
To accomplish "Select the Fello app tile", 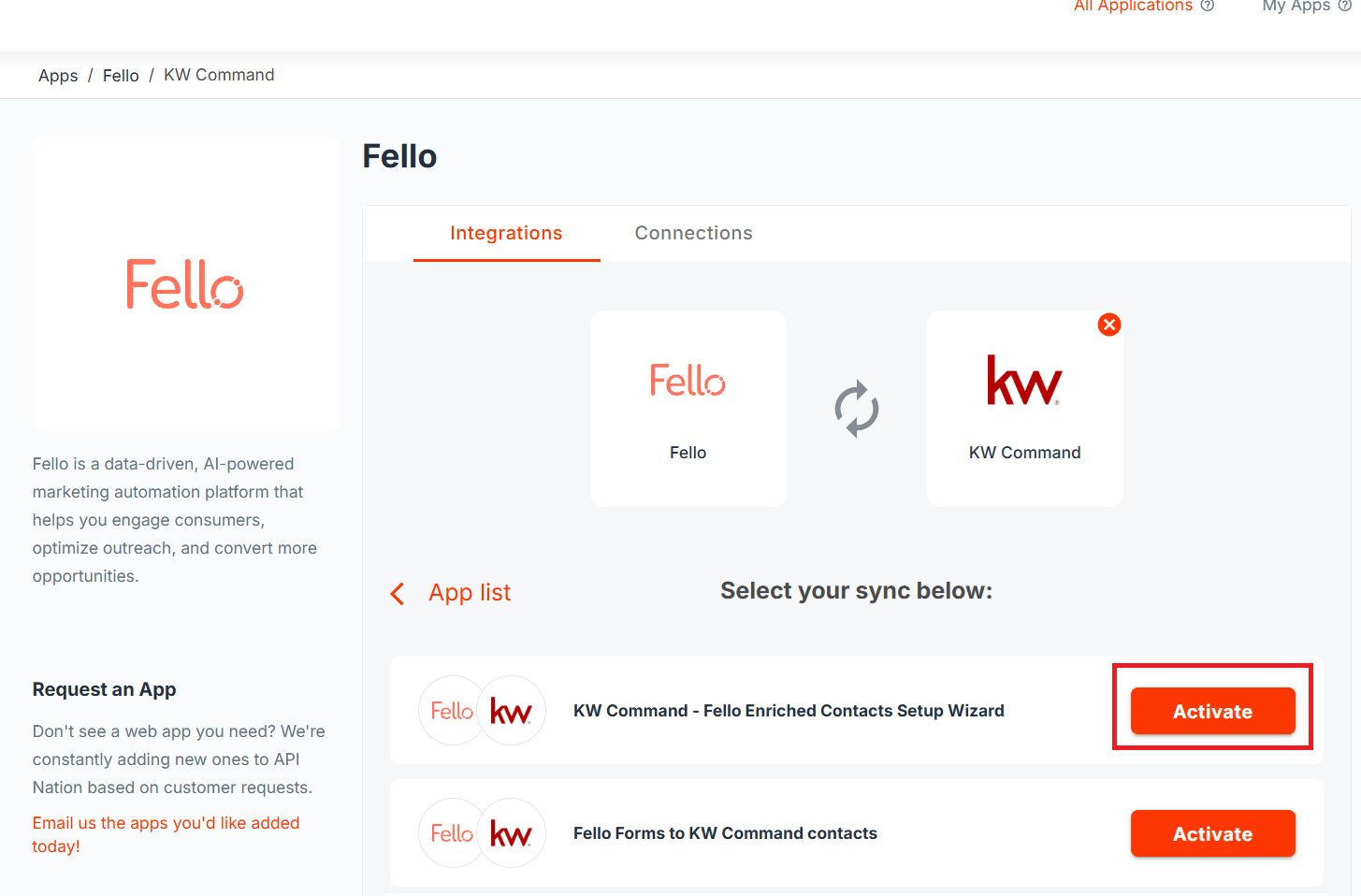I will coord(688,409).
